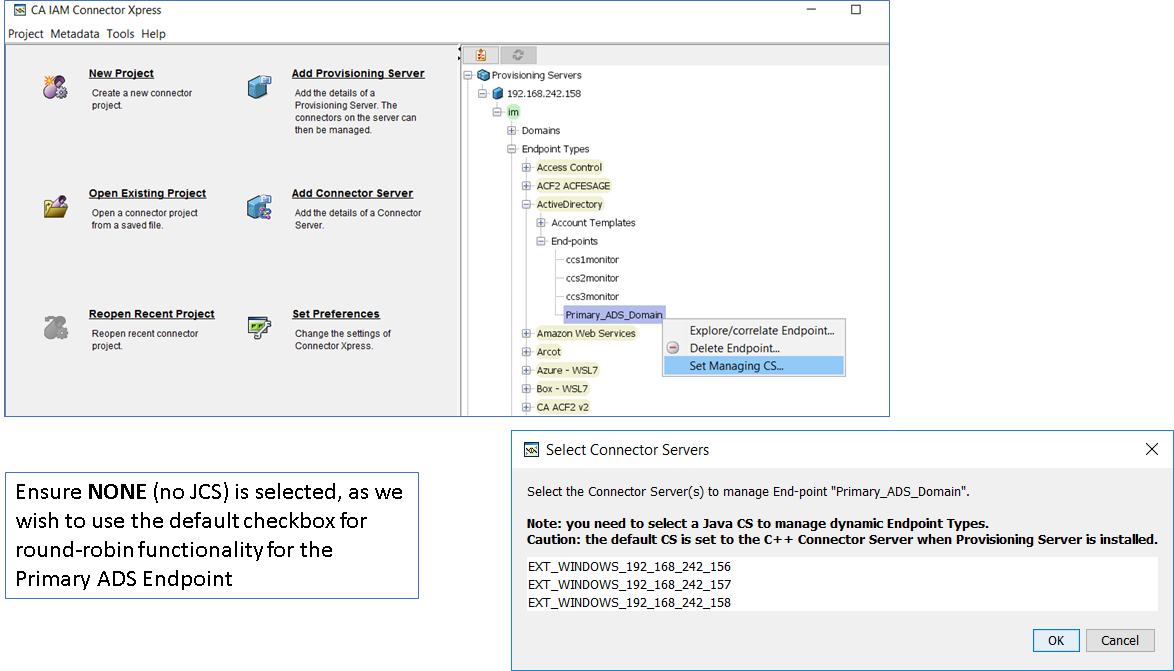Maximize the CA IAM Connector Xpress window
1174x671 pixels.
(x=856, y=10)
